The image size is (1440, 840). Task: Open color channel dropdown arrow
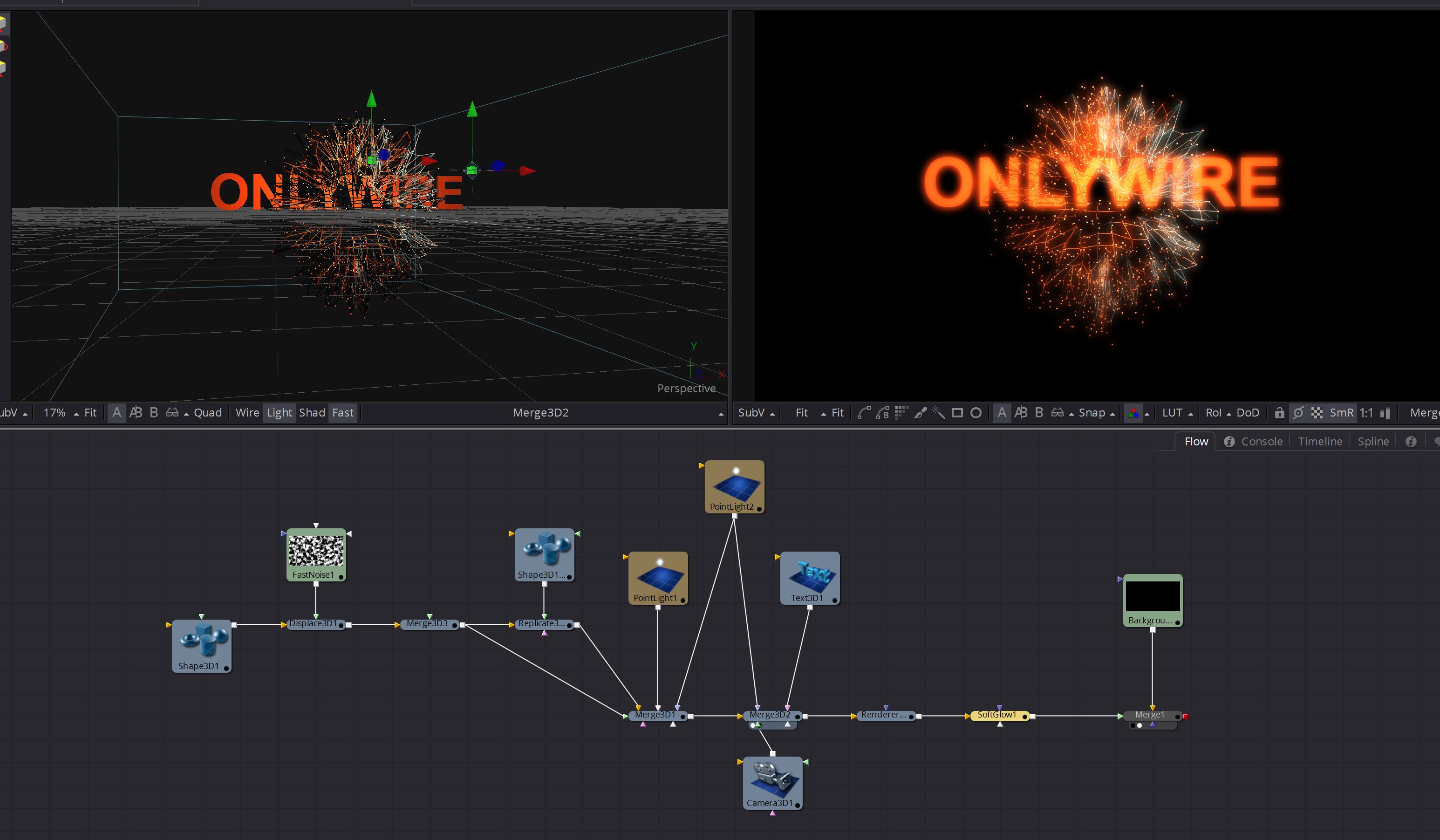[x=1147, y=414]
